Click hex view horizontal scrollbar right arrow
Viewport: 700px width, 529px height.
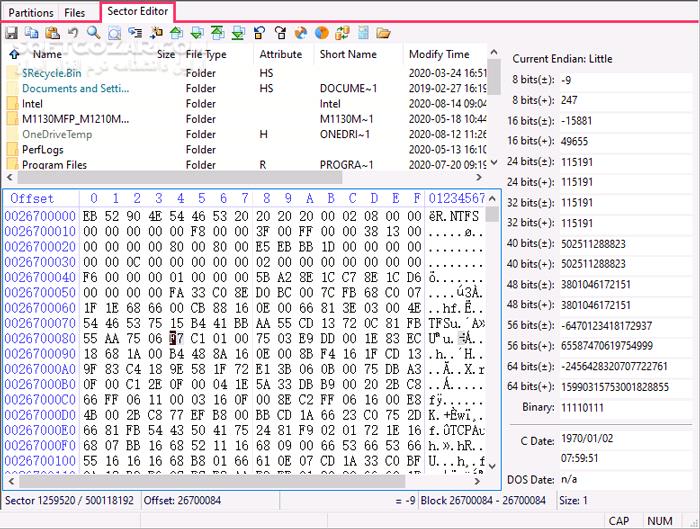477,481
